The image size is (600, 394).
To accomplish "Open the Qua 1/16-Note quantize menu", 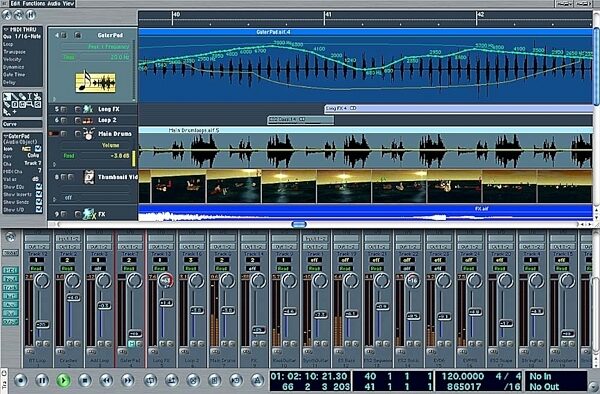I will (x=23, y=37).
